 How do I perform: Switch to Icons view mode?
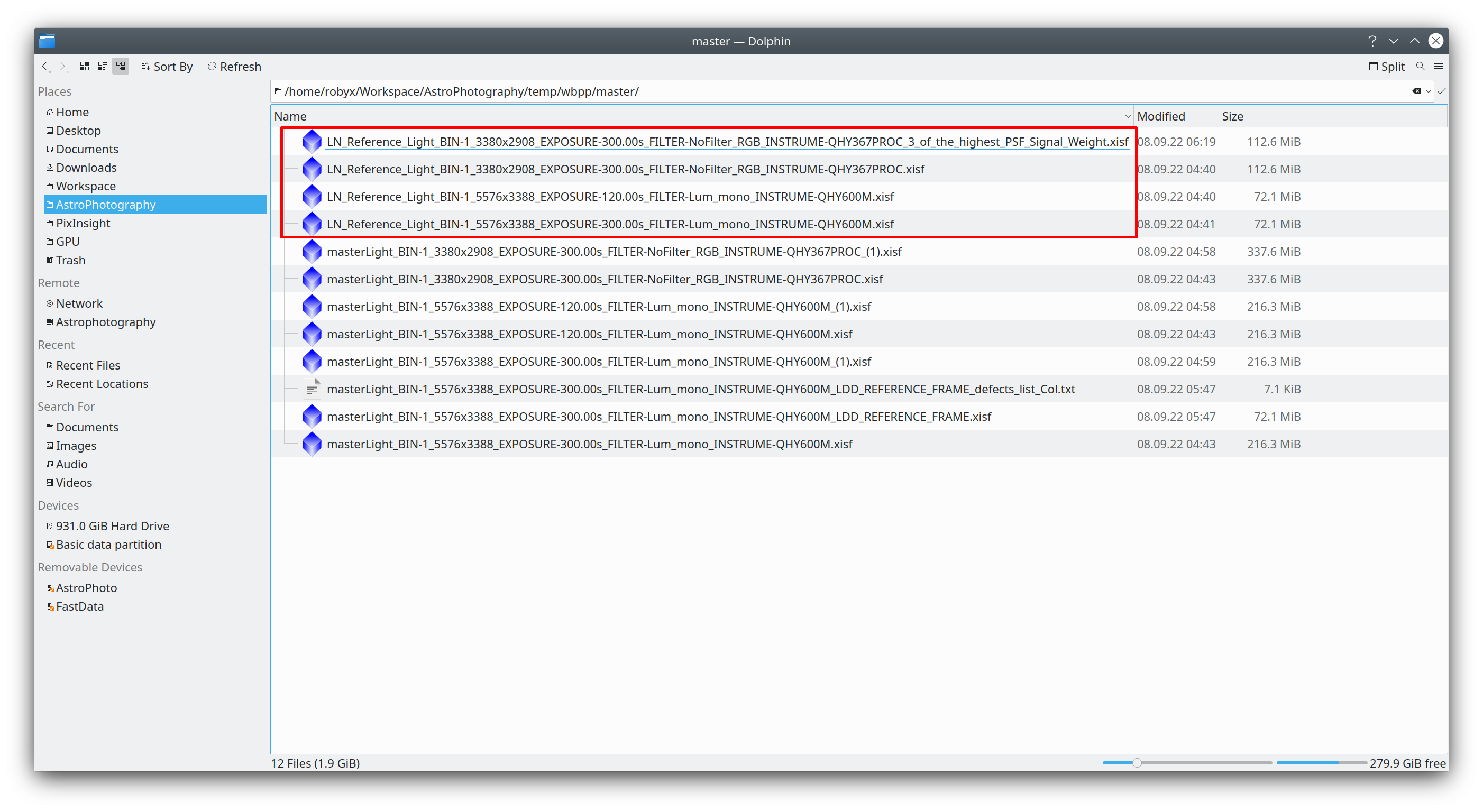(85, 67)
